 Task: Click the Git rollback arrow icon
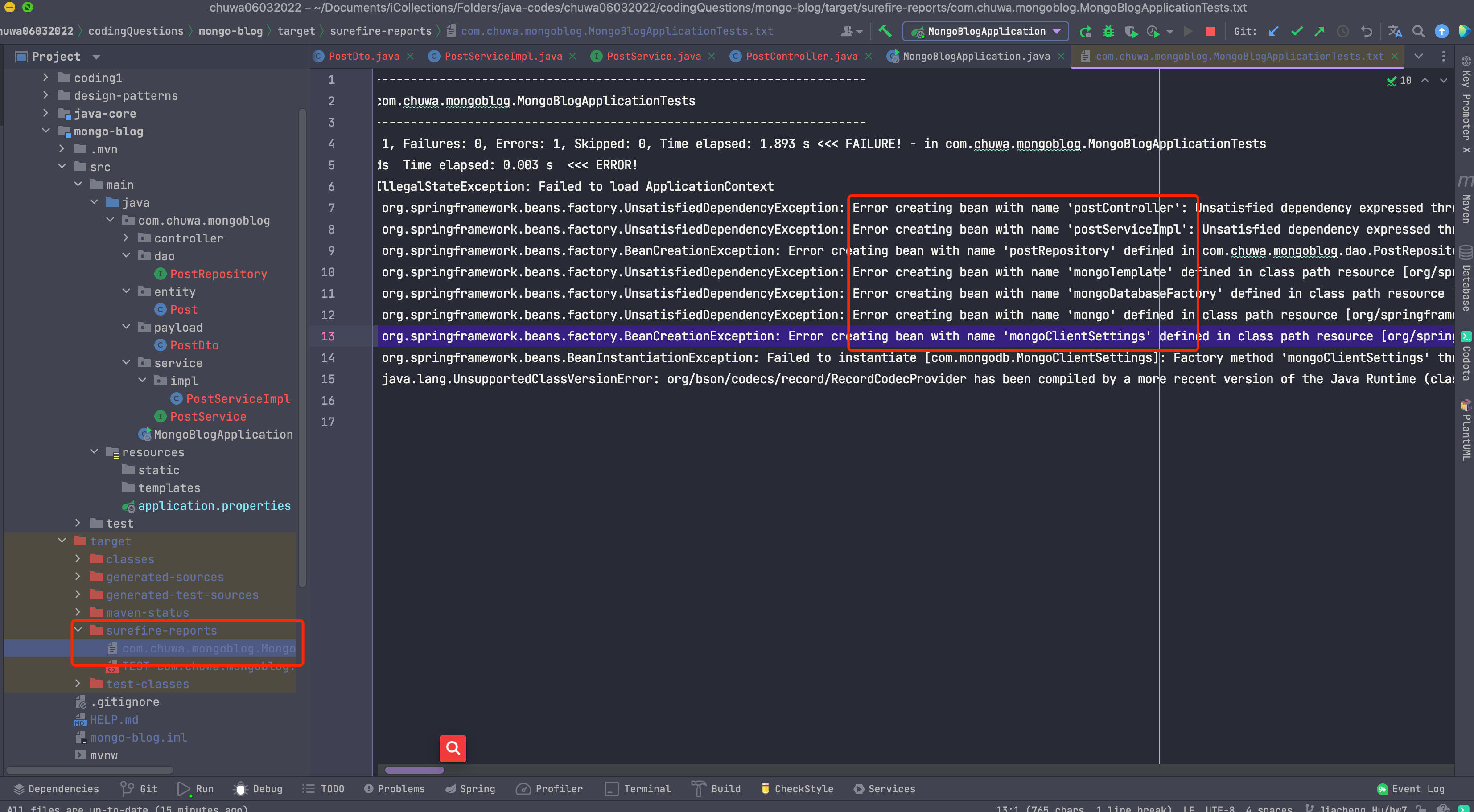pos(1367,32)
